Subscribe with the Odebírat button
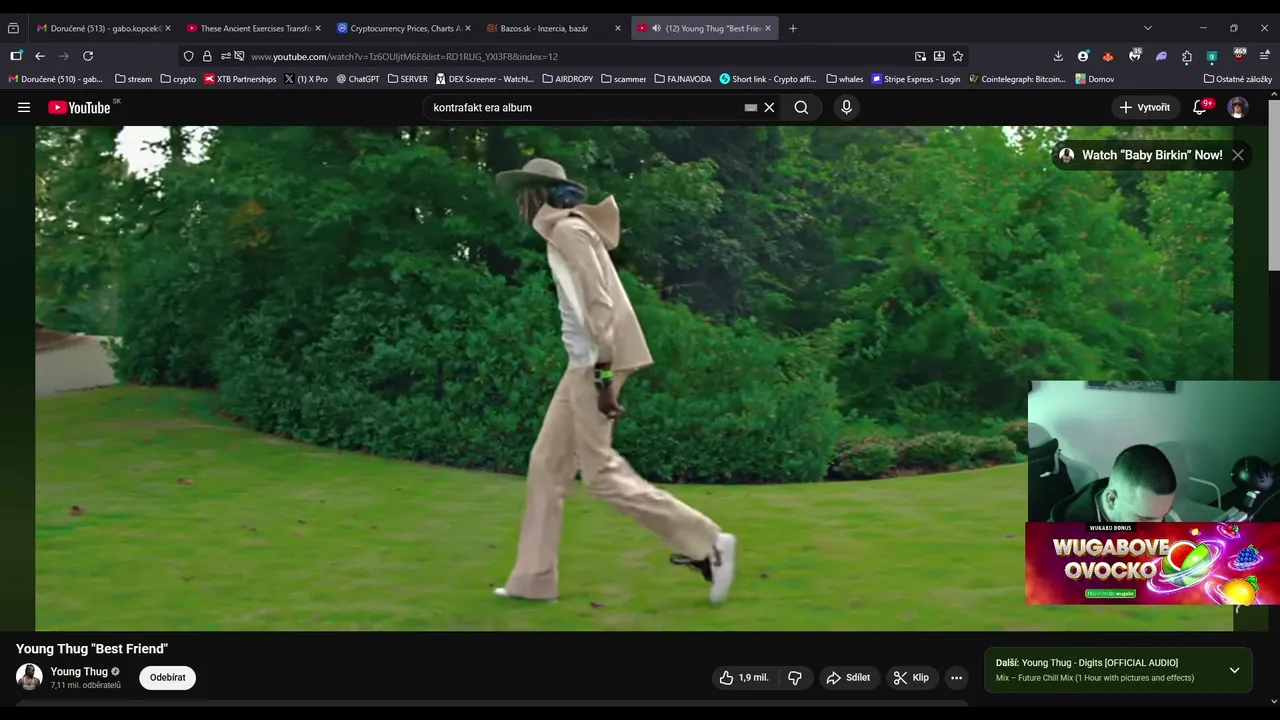 [x=168, y=677]
